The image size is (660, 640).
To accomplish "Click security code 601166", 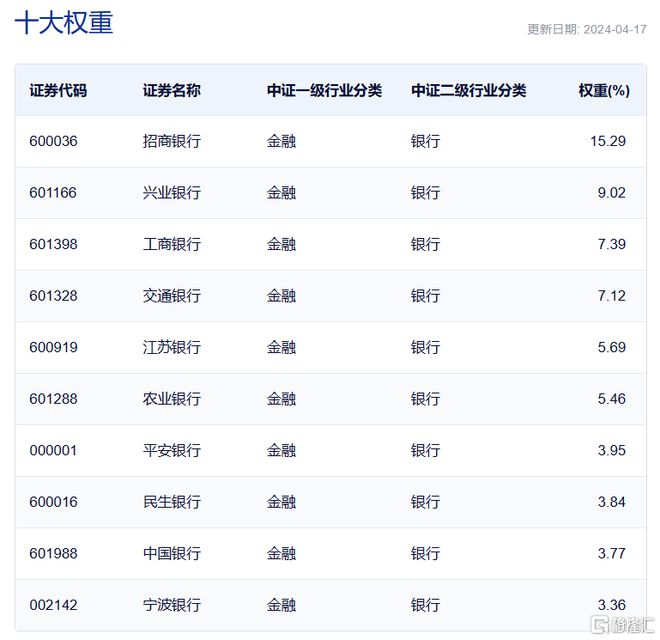I will click(53, 193).
